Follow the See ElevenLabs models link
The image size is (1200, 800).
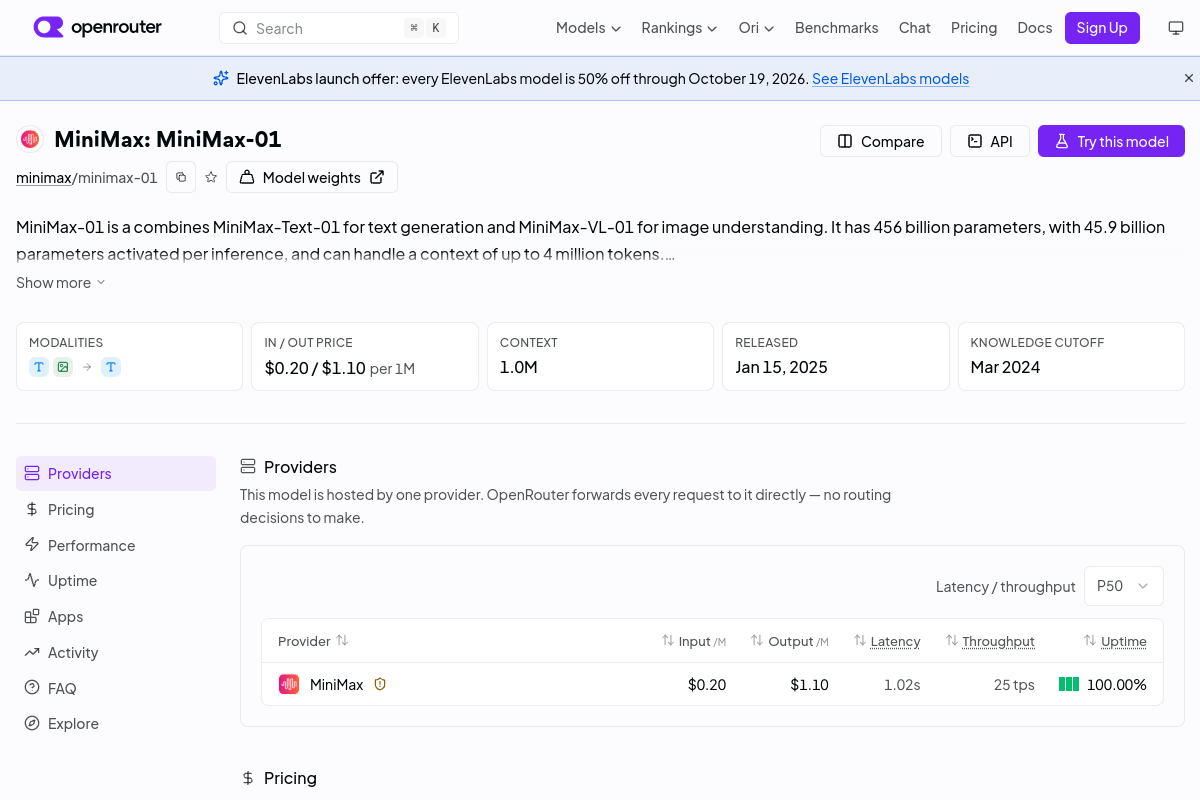890,79
